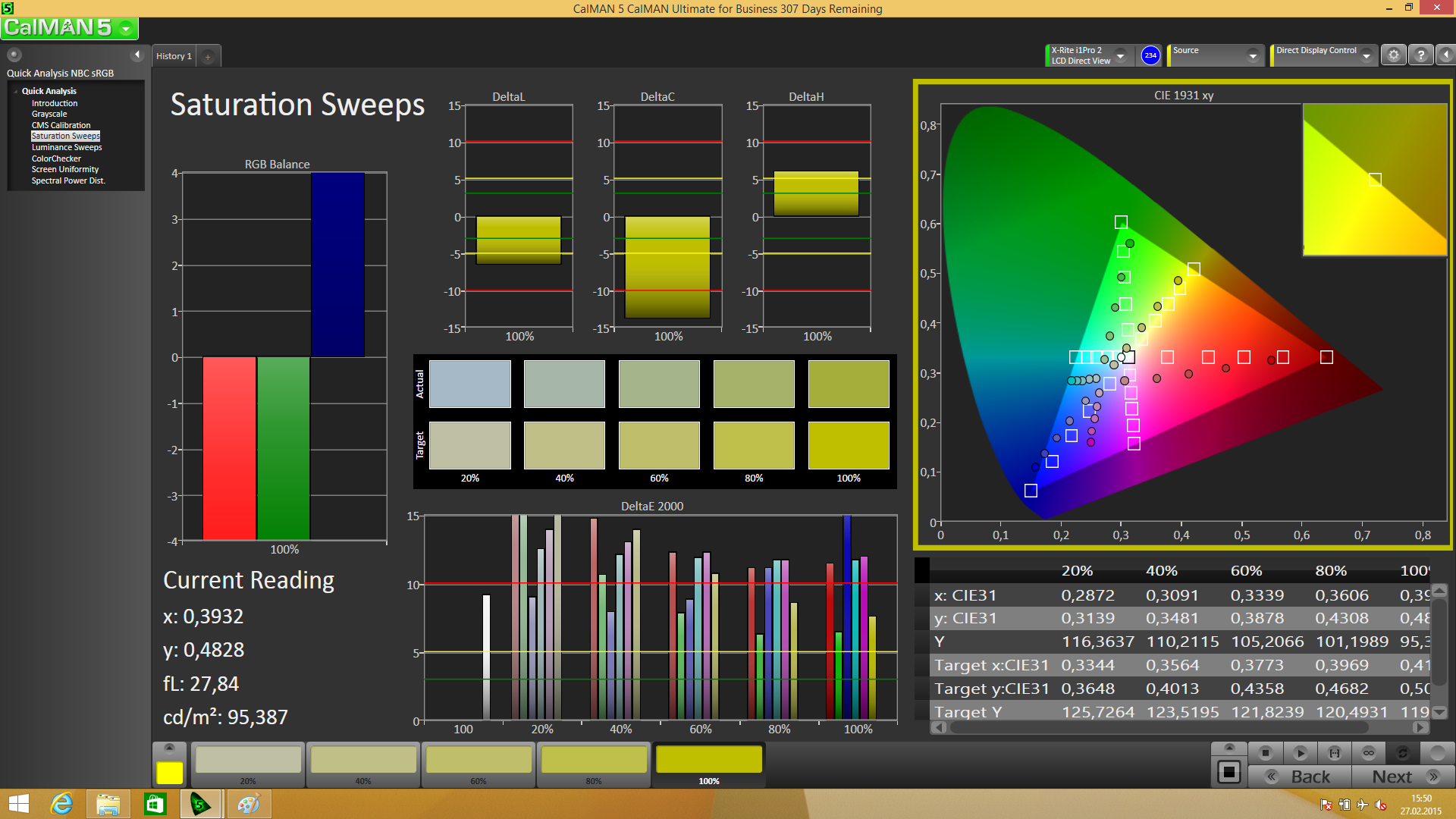Open the help question mark icon
Image resolution: width=1456 pixels, height=819 pixels.
pyautogui.click(x=1421, y=55)
